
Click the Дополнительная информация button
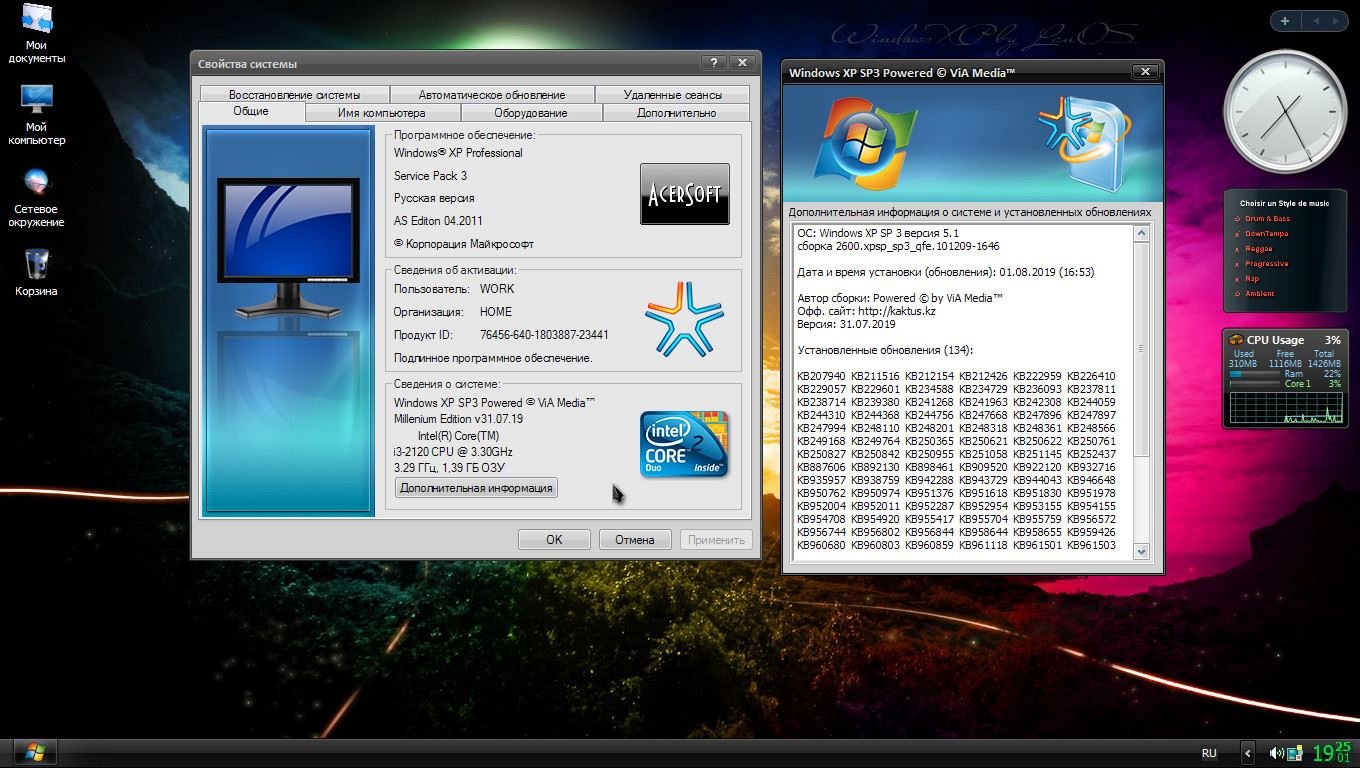coord(476,488)
